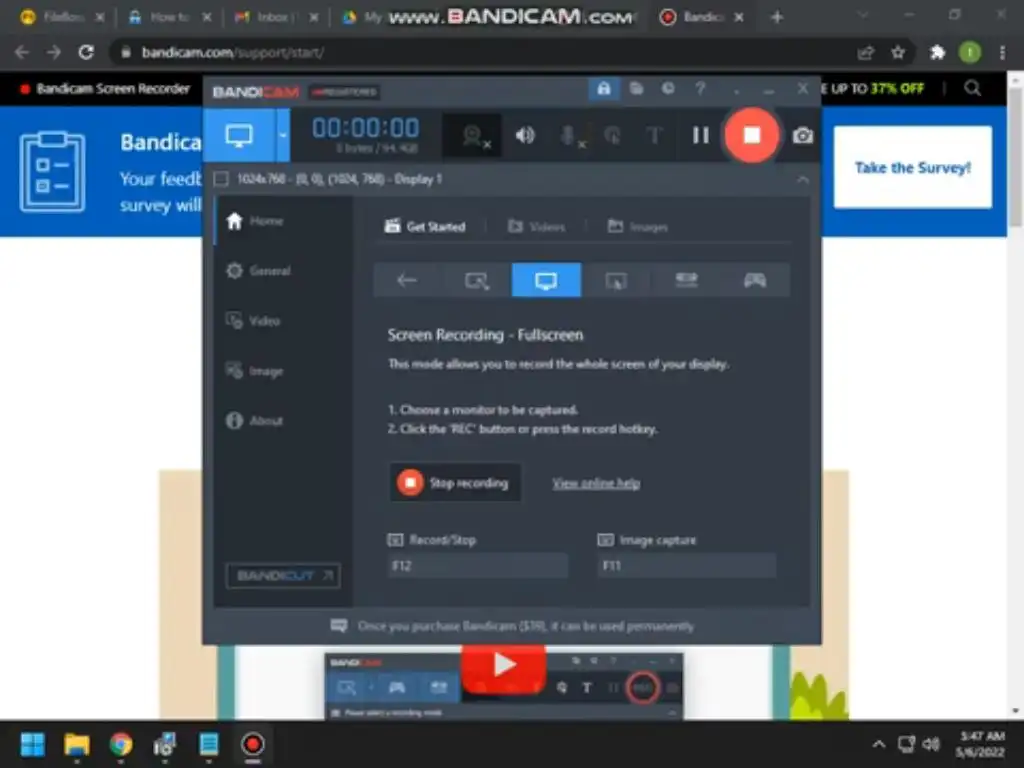Open the Video settings section
This screenshot has width=1024, height=768.
click(x=253, y=321)
